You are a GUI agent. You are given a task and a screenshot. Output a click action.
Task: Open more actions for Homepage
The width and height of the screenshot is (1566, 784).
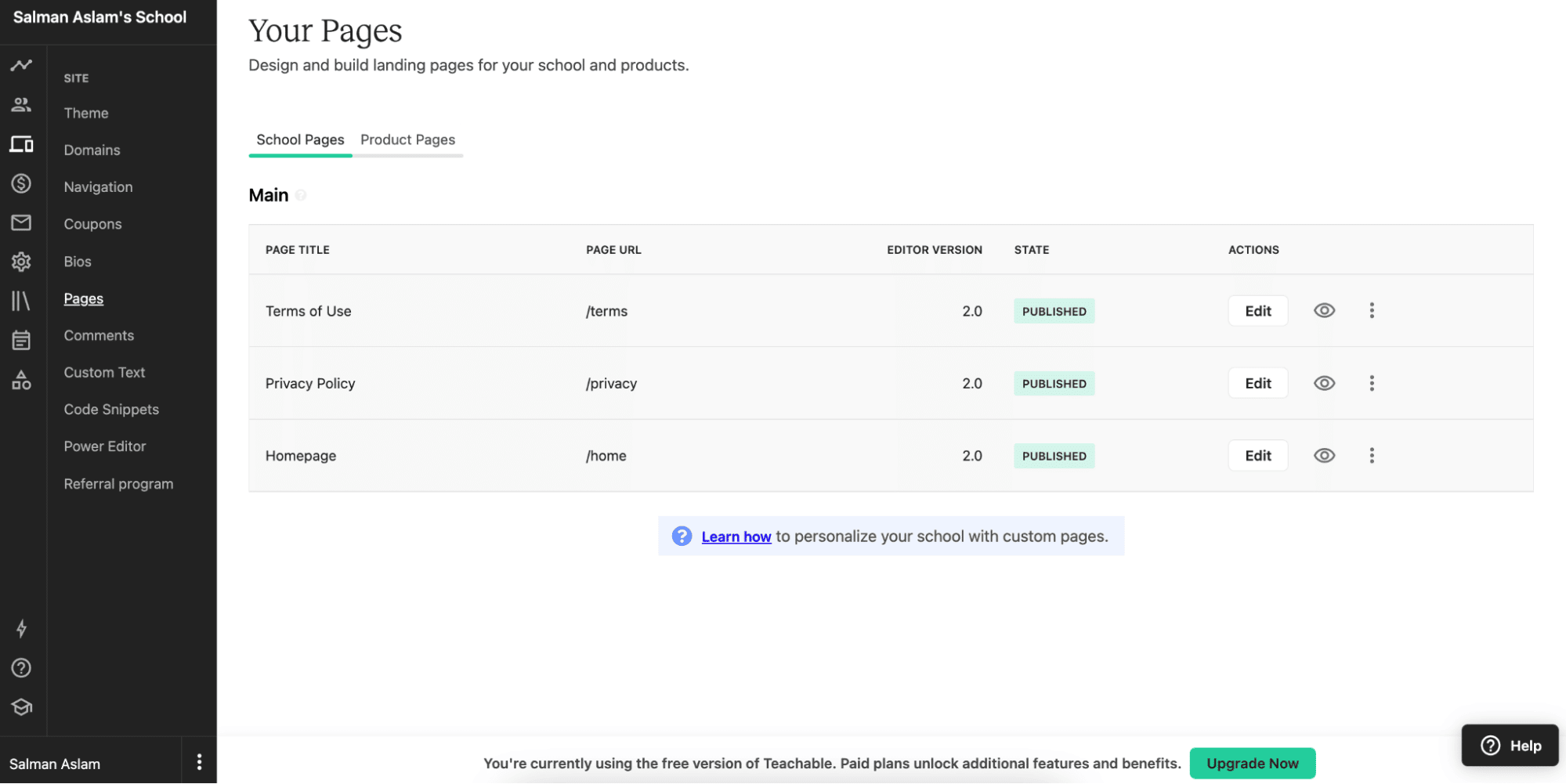click(x=1371, y=456)
